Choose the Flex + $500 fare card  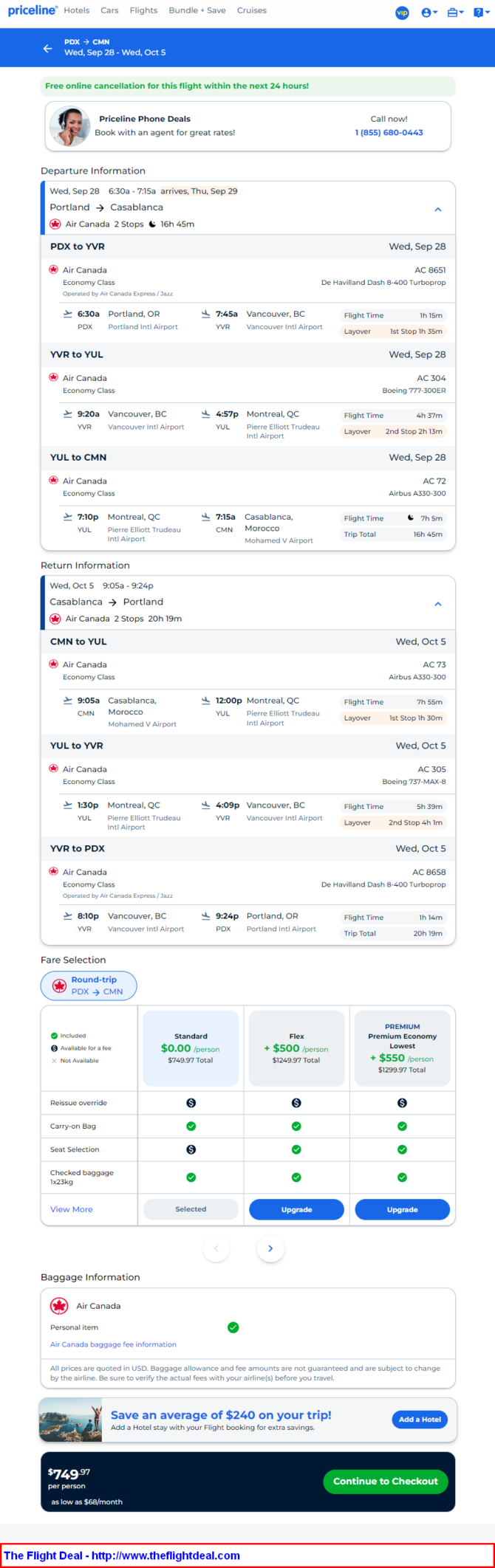click(x=296, y=1048)
